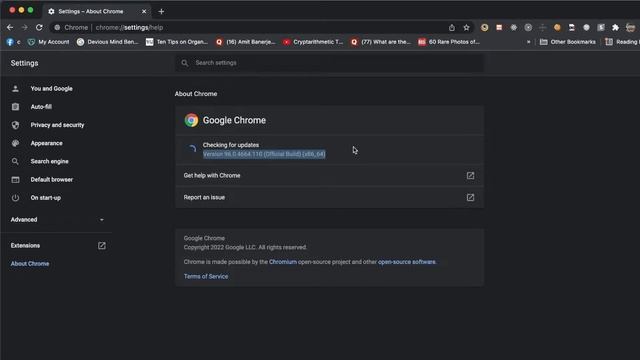Click the external-link icon for Report an issue

[x=470, y=198]
